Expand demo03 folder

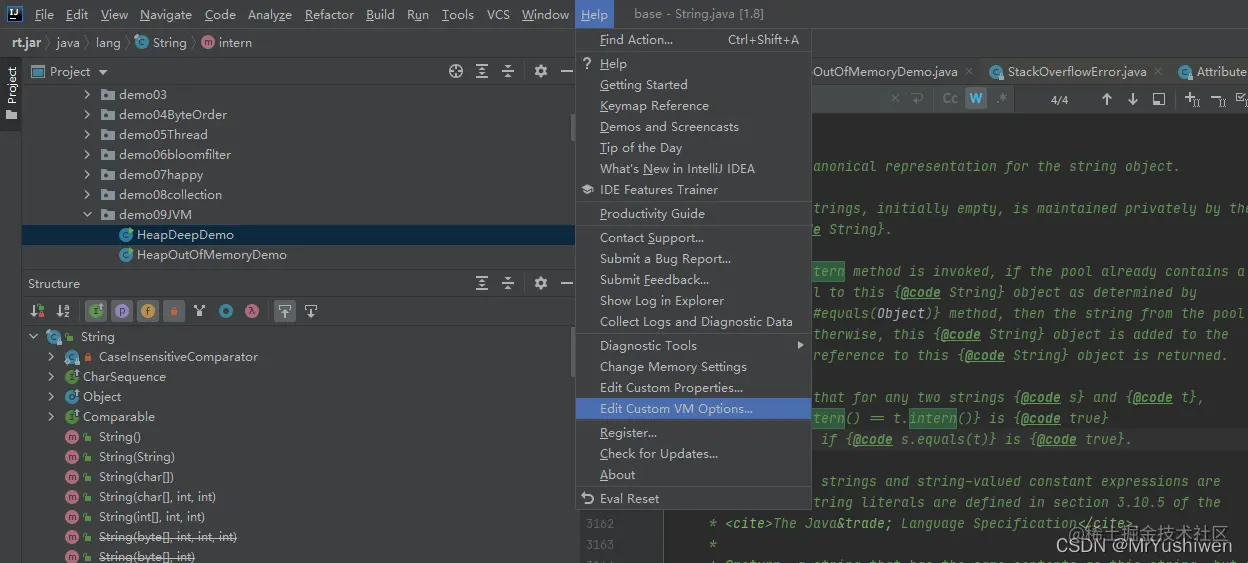click(x=87, y=95)
